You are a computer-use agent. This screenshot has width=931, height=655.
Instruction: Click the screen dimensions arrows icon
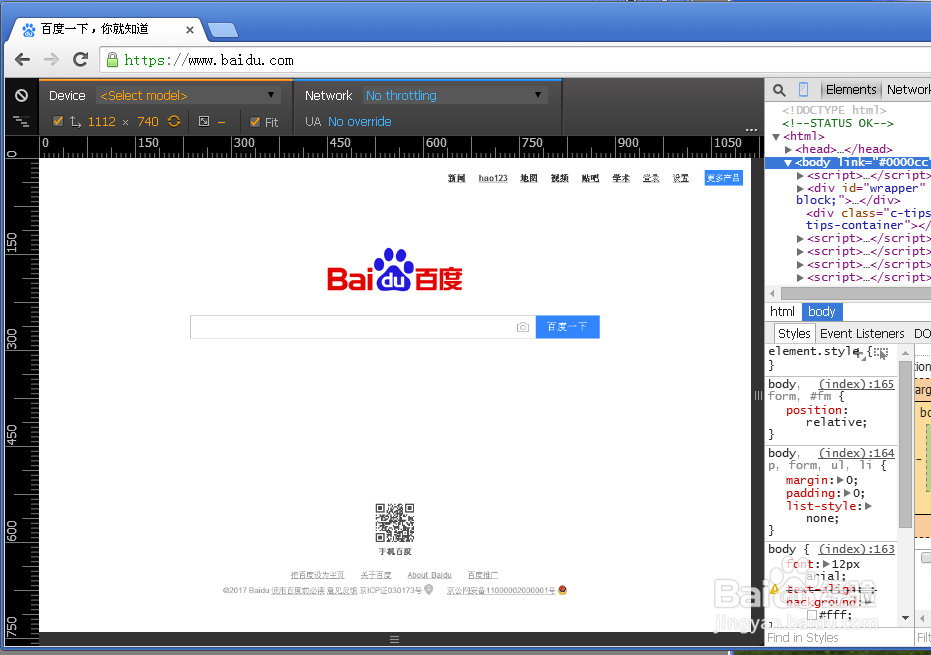pos(75,122)
